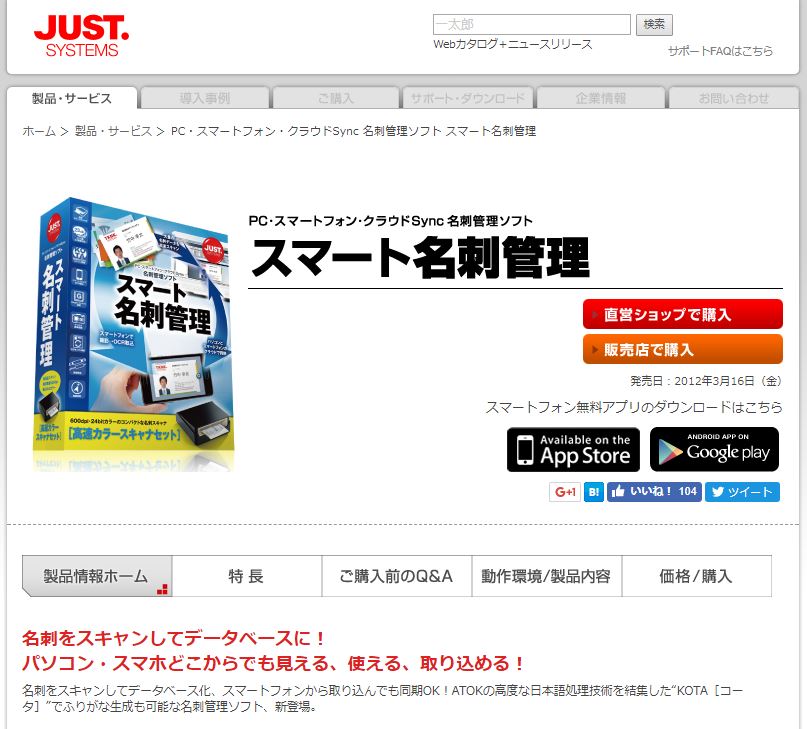Click the Facebook いいね! like button
This screenshot has height=729, width=807.
[x=654, y=492]
